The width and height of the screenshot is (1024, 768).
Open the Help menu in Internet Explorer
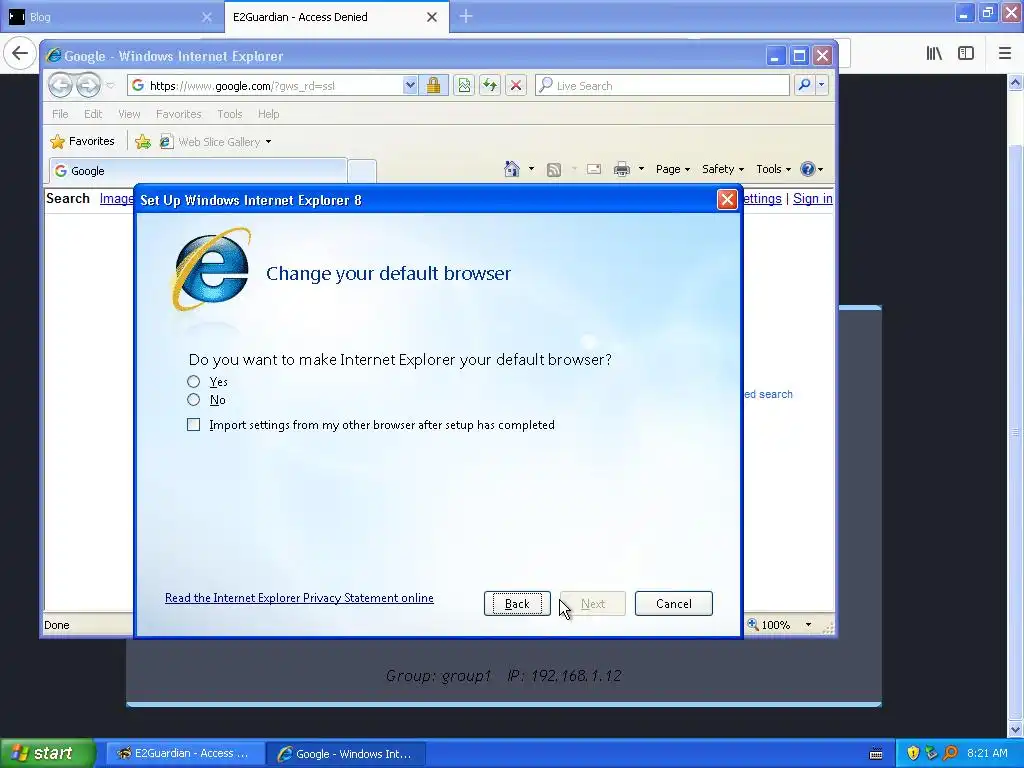[x=268, y=114]
